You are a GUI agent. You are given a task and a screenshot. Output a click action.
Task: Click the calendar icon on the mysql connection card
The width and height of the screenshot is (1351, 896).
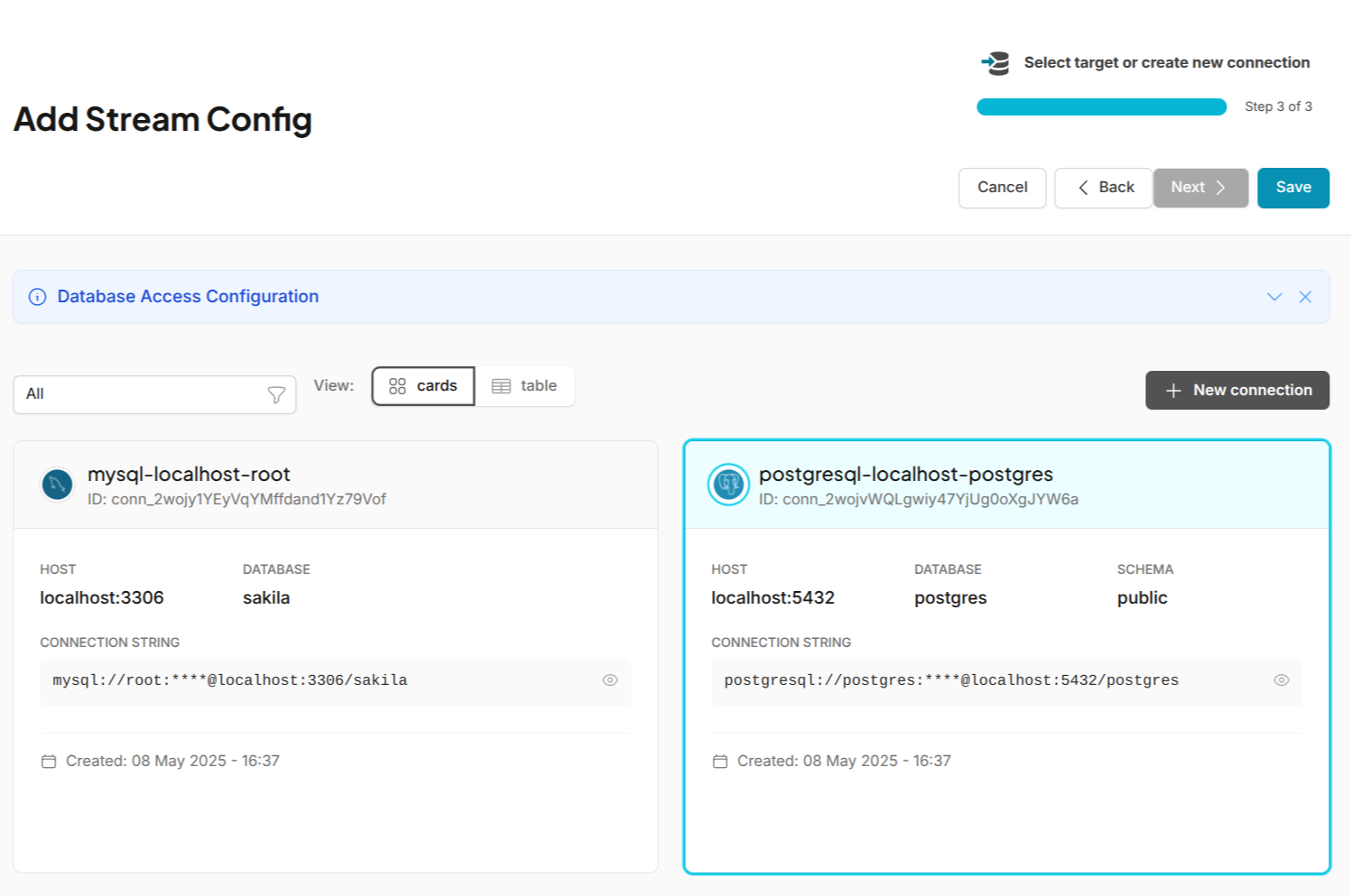coord(50,761)
